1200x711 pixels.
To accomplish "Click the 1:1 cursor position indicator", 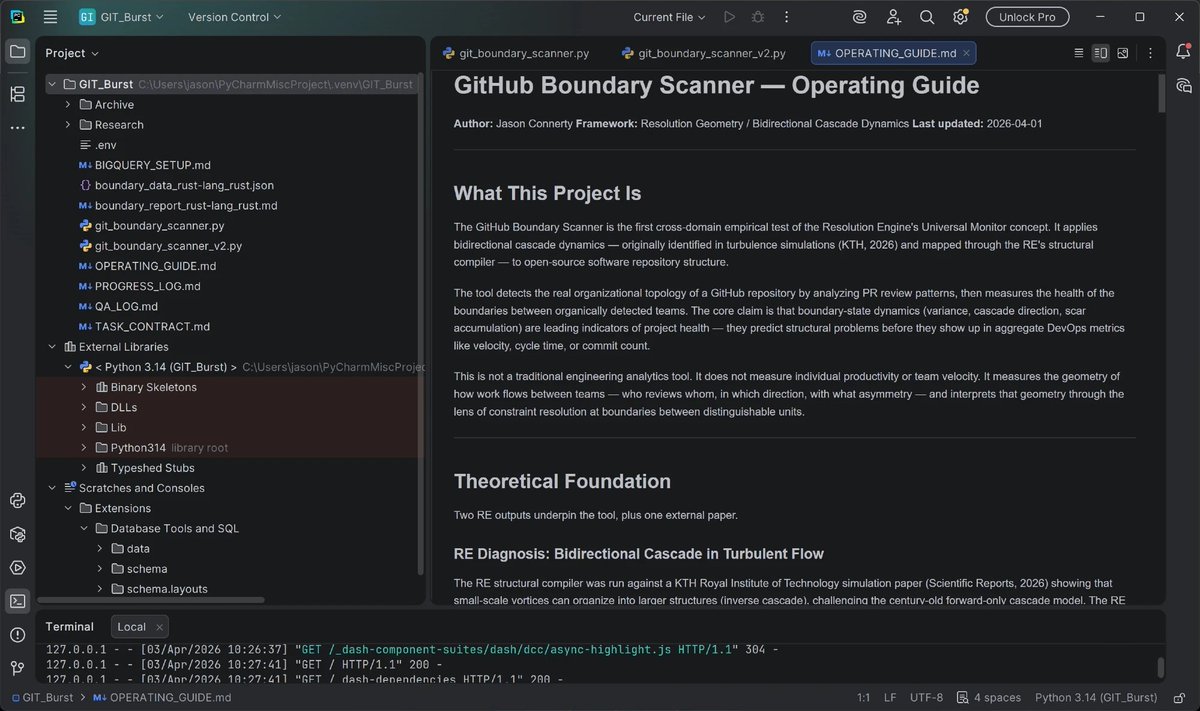I will tap(862, 697).
